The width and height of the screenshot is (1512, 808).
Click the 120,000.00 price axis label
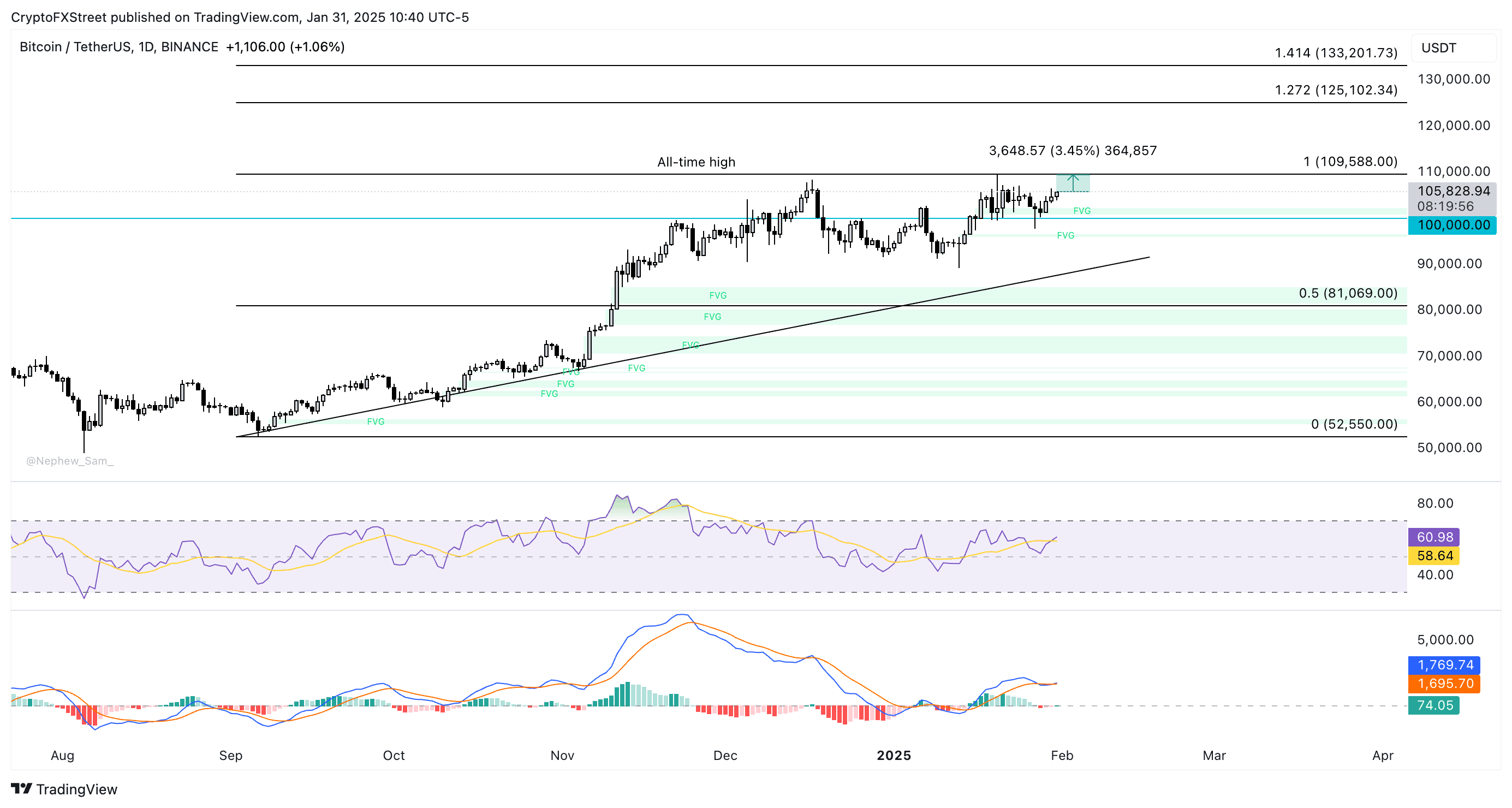(1454, 125)
